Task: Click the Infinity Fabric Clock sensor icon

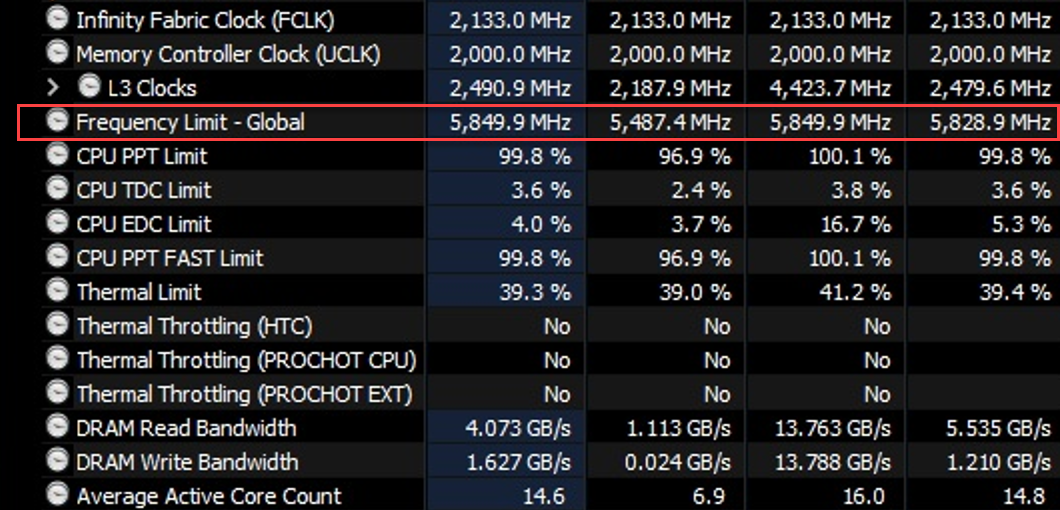Action: pyautogui.click(x=58, y=19)
